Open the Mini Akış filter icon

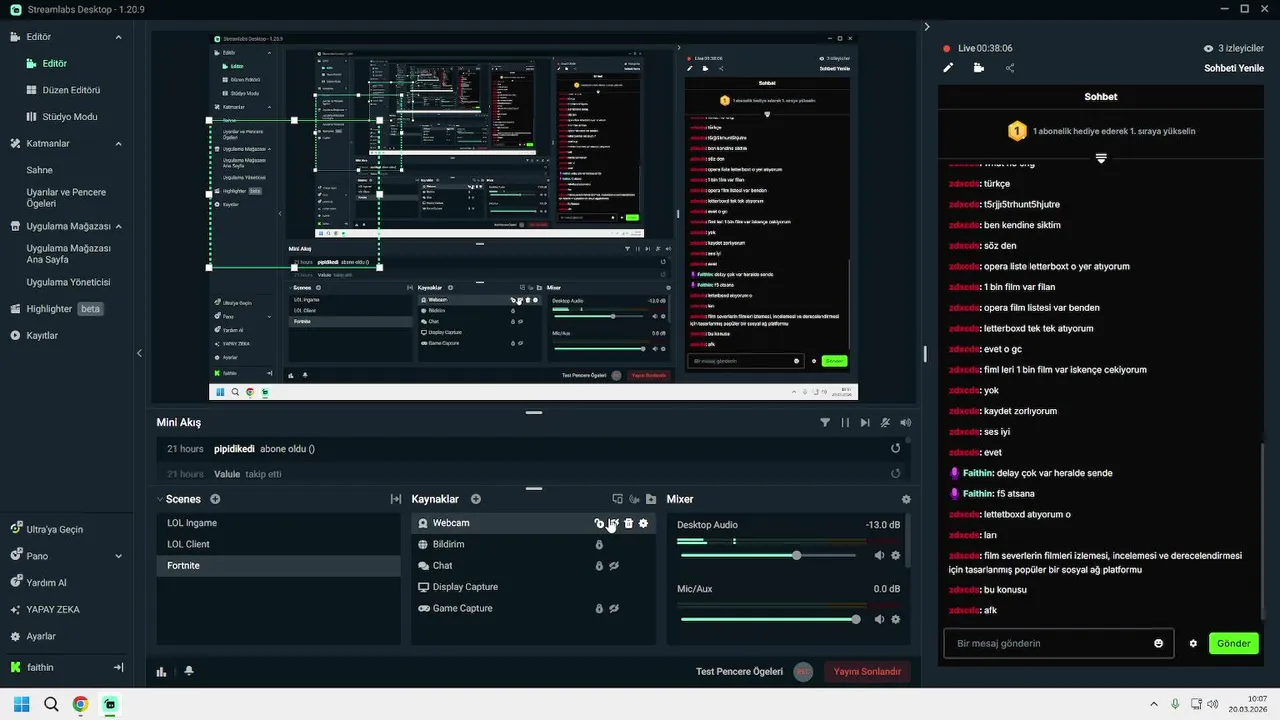(x=825, y=423)
